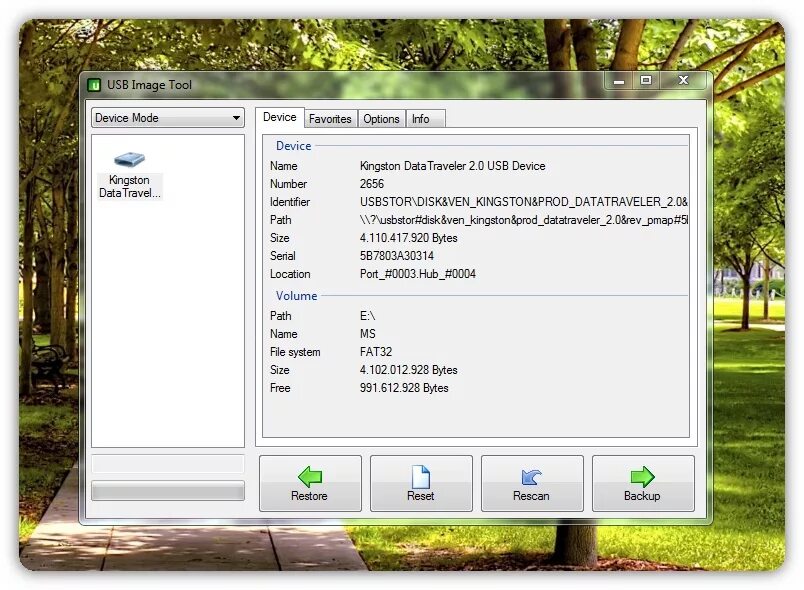The image size is (804, 590).
Task: Click the serial value 5B7803A30314
Action: point(396,256)
